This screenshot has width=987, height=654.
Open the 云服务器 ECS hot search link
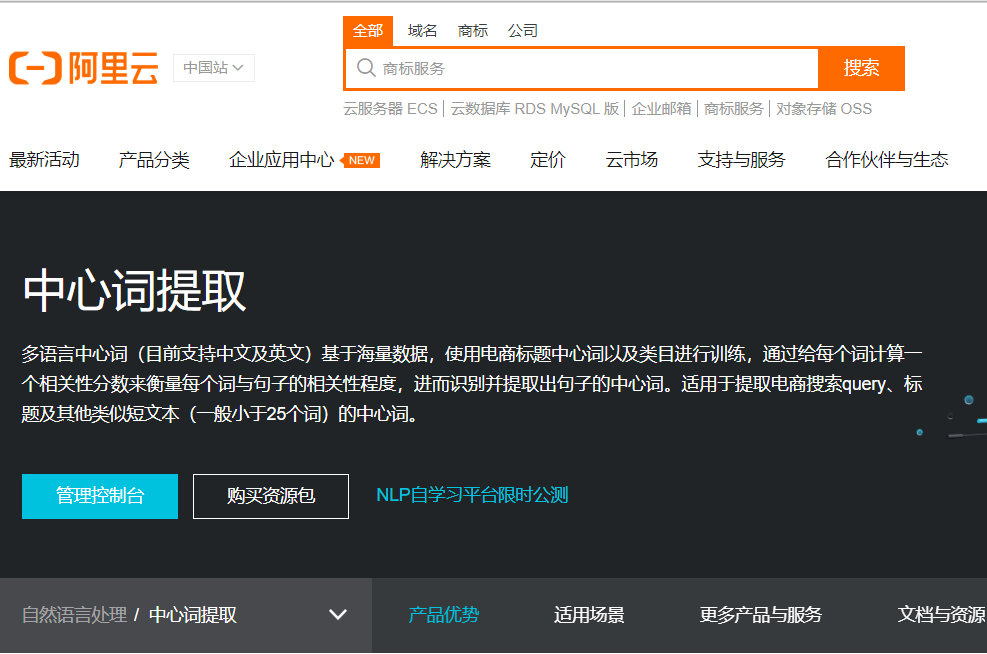click(390, 109)
